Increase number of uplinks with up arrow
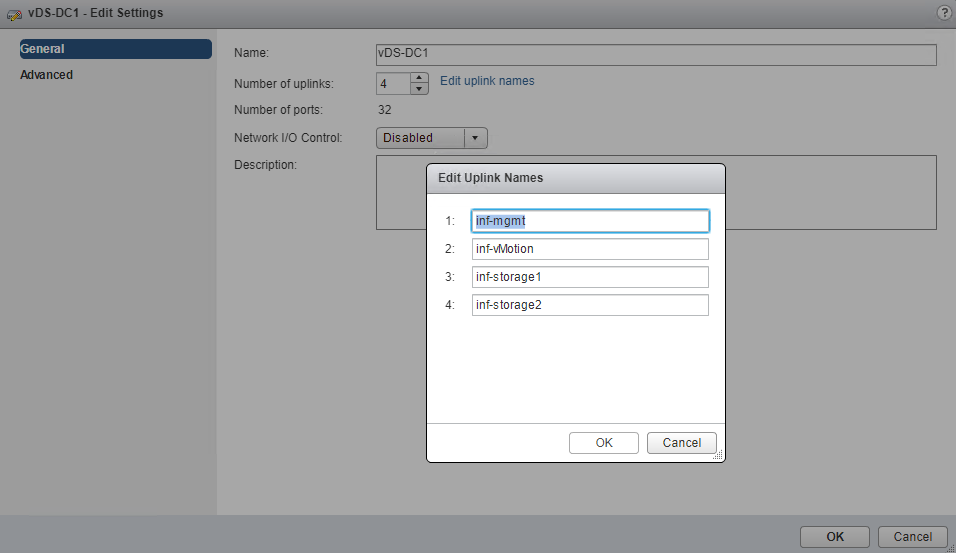This screenshot has width=956, height=553. pyautogui.click(x=419, y=78)
